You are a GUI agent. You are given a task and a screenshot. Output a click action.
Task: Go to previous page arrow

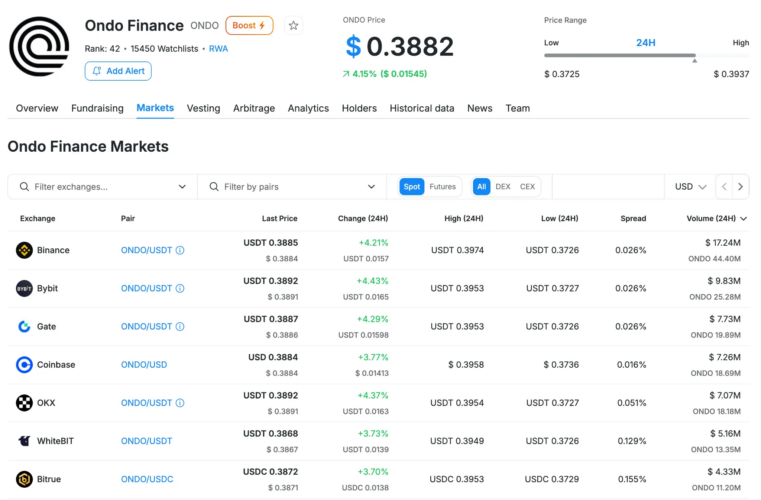(724, 186)
